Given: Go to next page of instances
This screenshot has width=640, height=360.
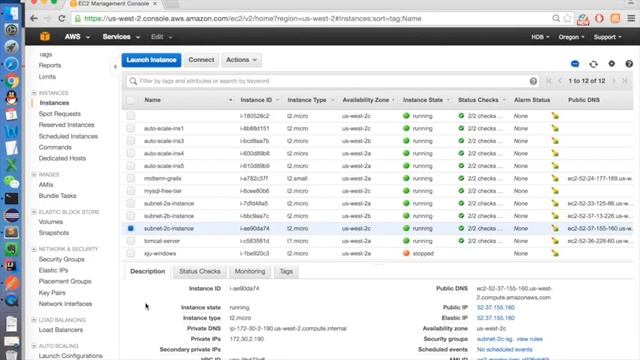Looking at the screenshot, I should (x=613, y=81).
